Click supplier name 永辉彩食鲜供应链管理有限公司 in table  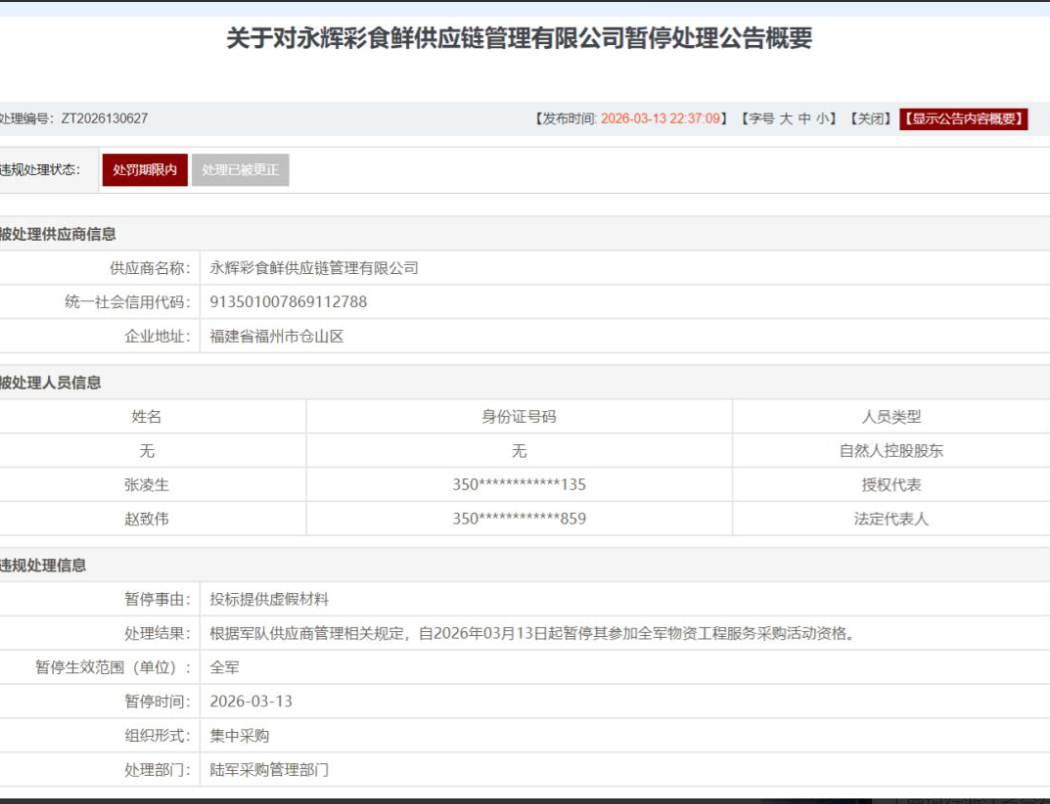[x=314, y=268]
